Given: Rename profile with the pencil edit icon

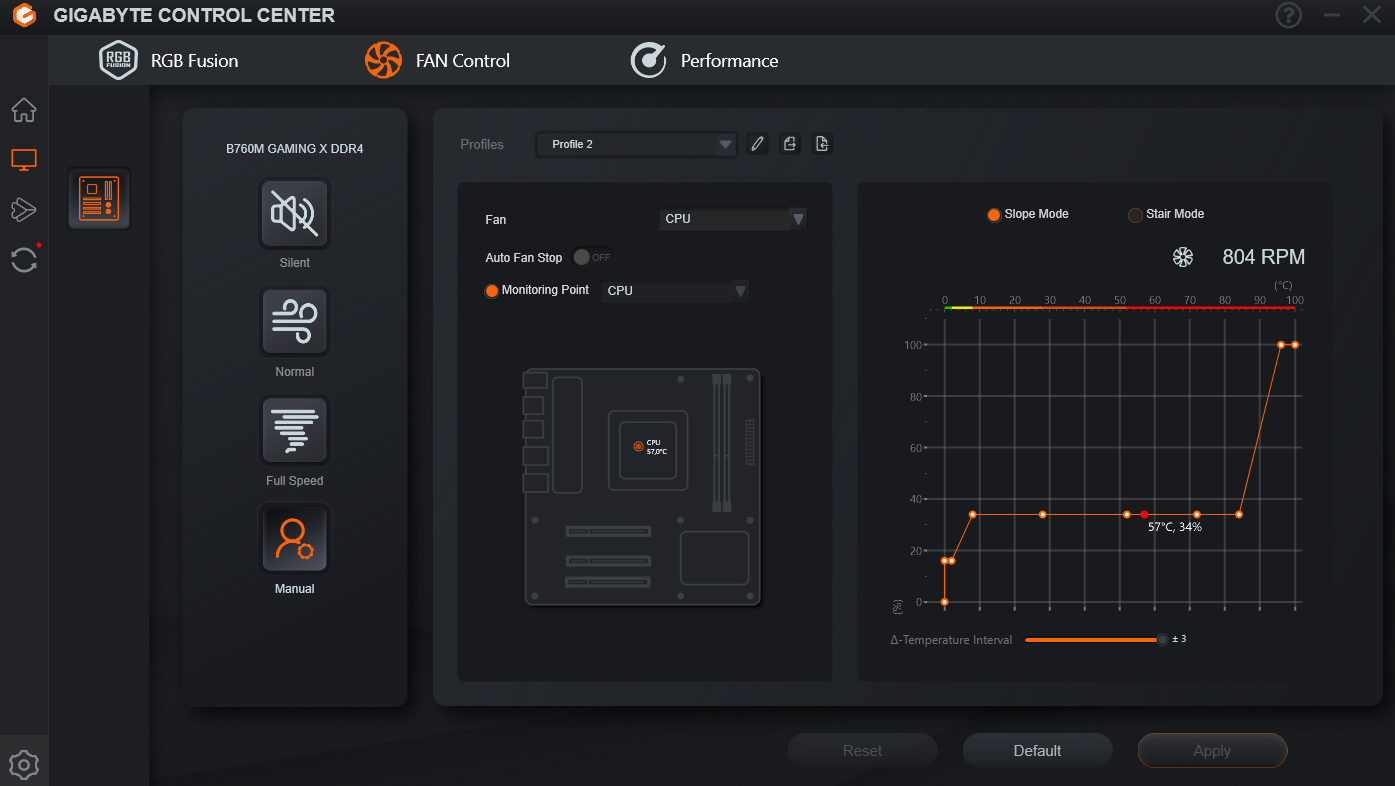Looking at the screenshot, I should coord(758,144).
